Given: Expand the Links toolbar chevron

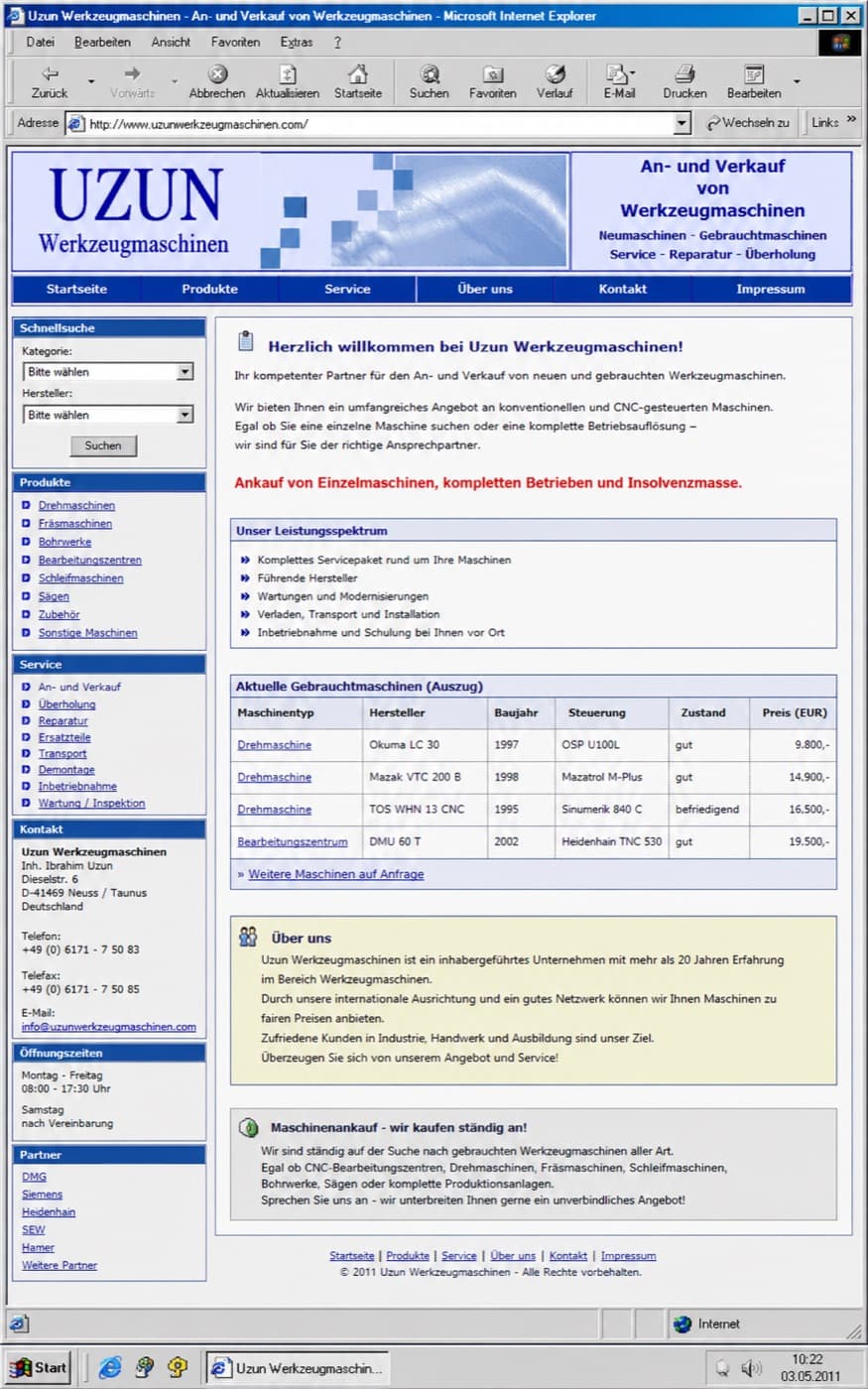Looking at the screenshot, I should coord(851,121).
